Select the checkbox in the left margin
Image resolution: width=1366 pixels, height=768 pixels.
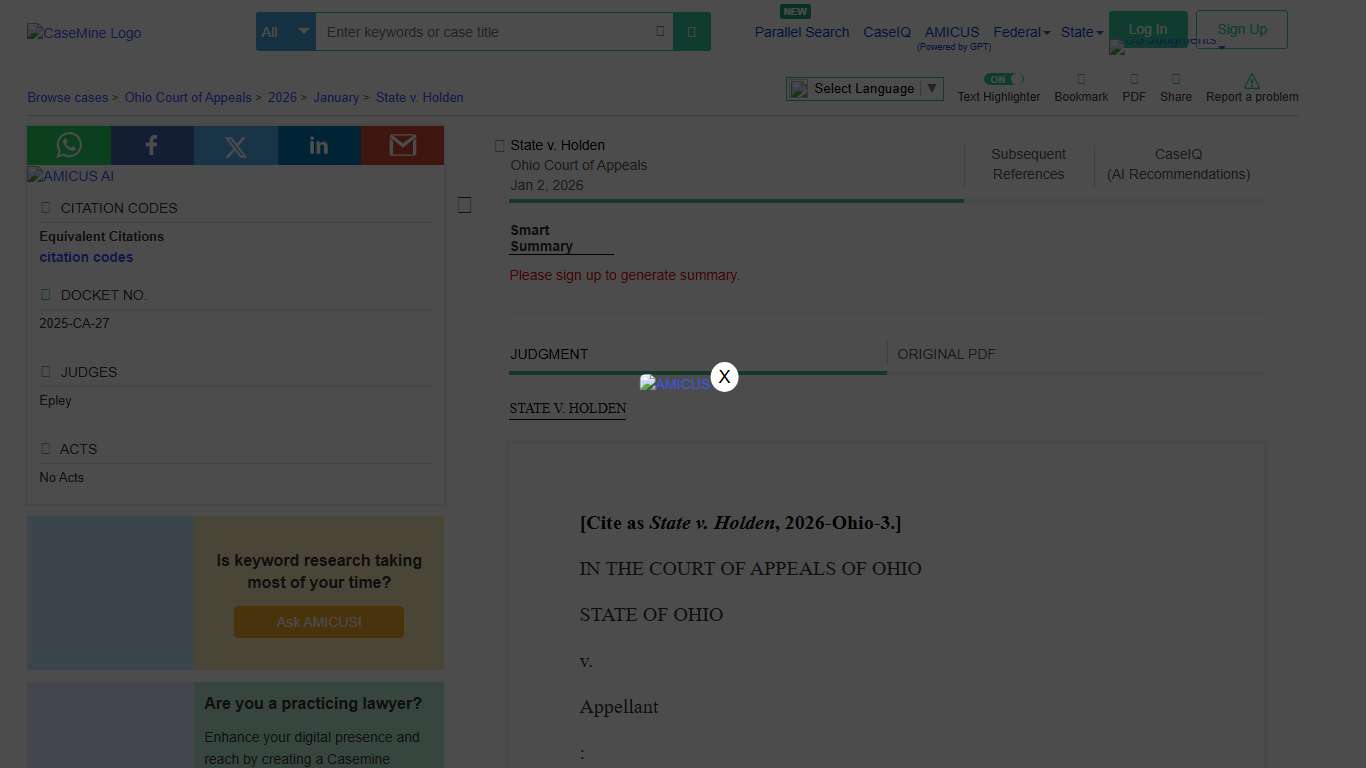(464, 204)
